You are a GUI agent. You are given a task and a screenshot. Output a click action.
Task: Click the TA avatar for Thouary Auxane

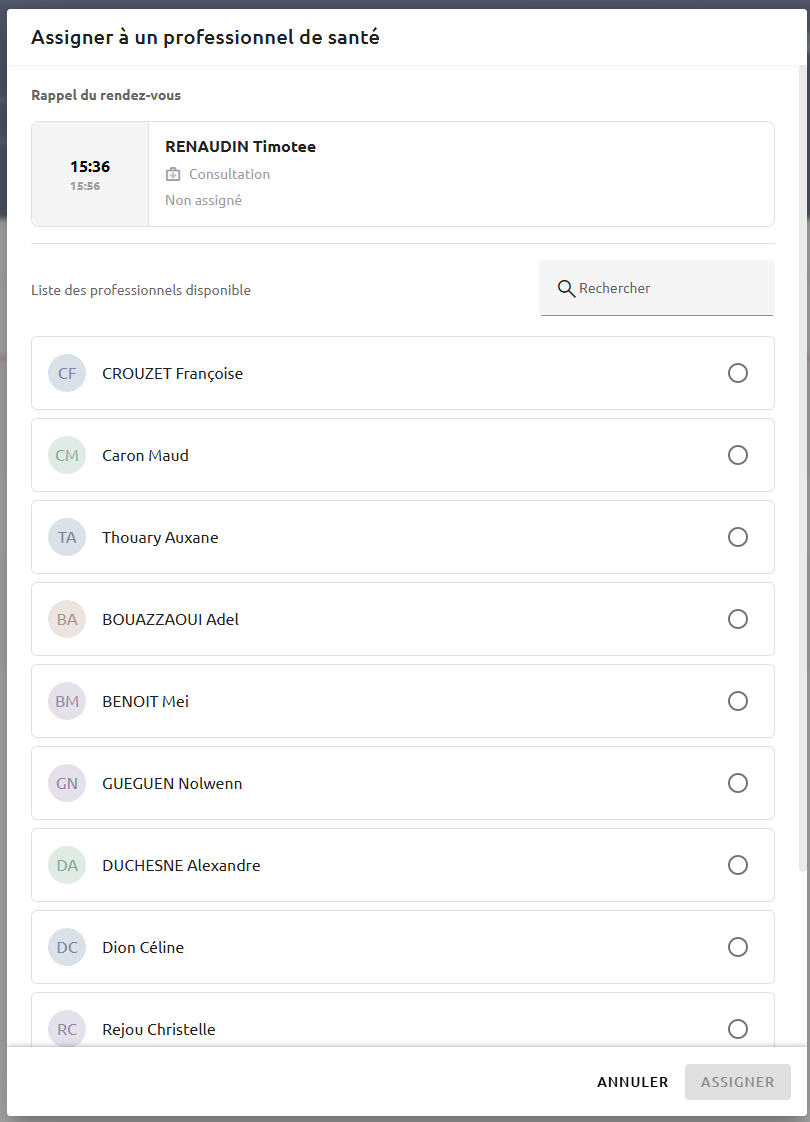point(67,537)
